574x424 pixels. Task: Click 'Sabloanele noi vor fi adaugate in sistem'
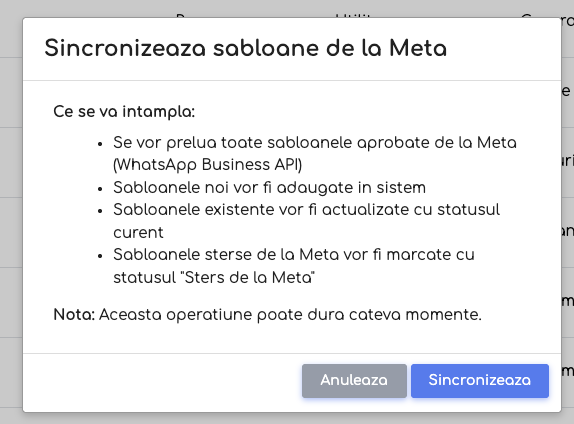tap(269, 187)
